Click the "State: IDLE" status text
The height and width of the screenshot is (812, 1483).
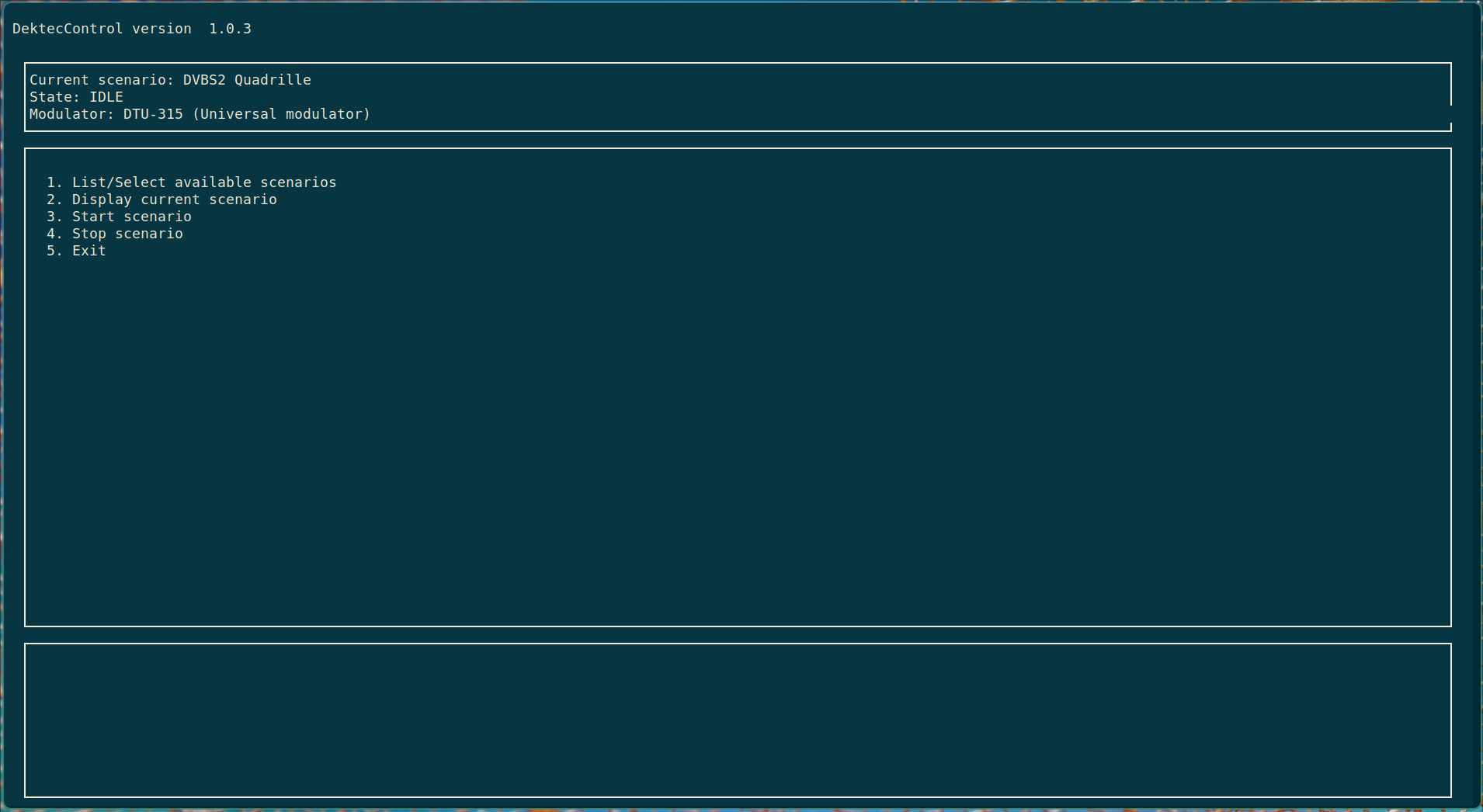tap(75, 96)
